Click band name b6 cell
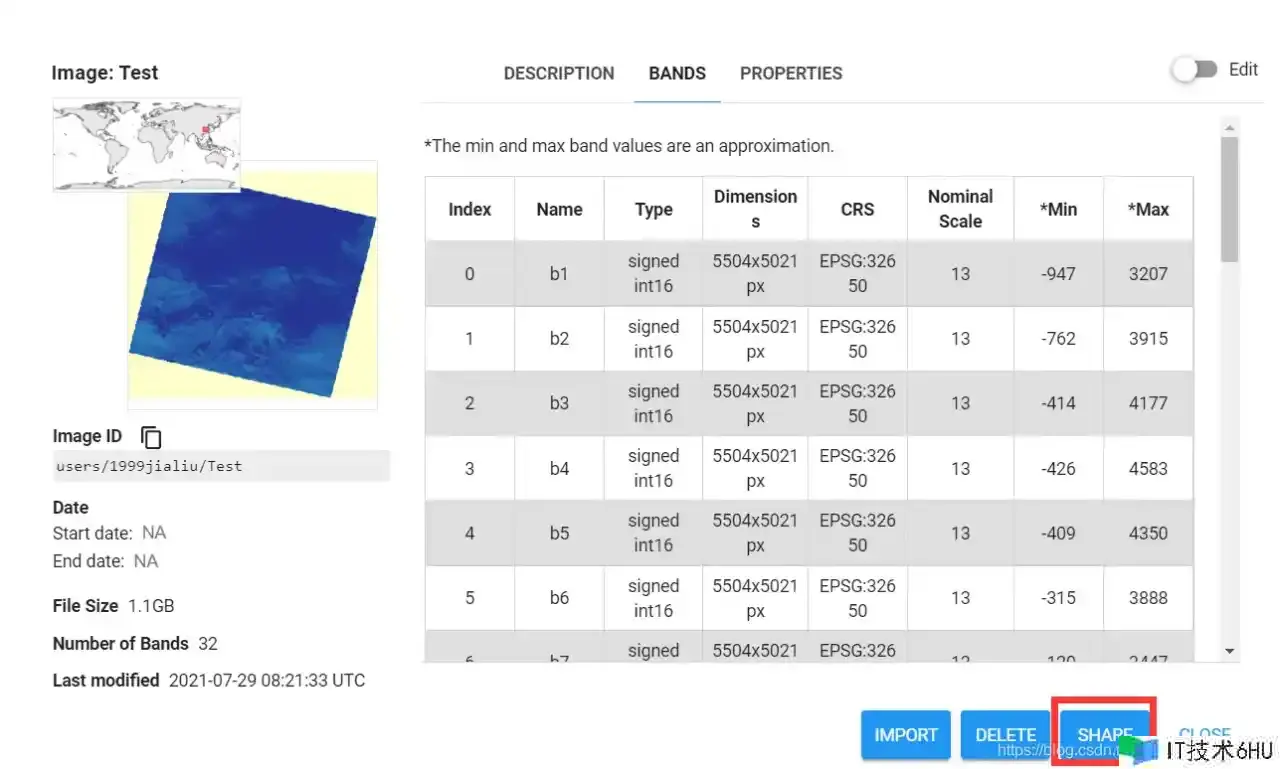 [559, 598]
